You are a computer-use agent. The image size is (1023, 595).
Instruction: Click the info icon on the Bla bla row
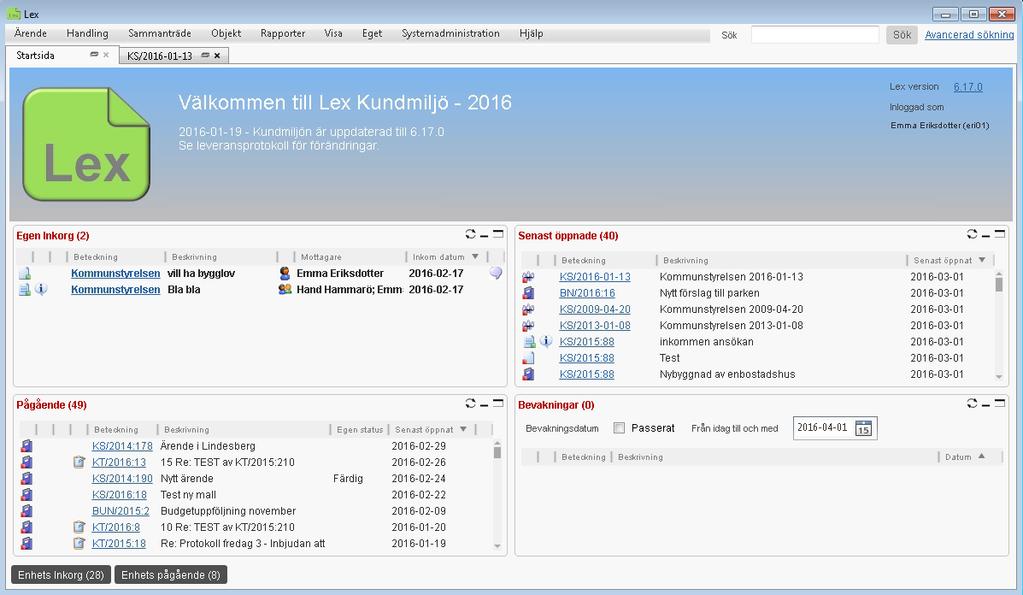click(41, 289)
